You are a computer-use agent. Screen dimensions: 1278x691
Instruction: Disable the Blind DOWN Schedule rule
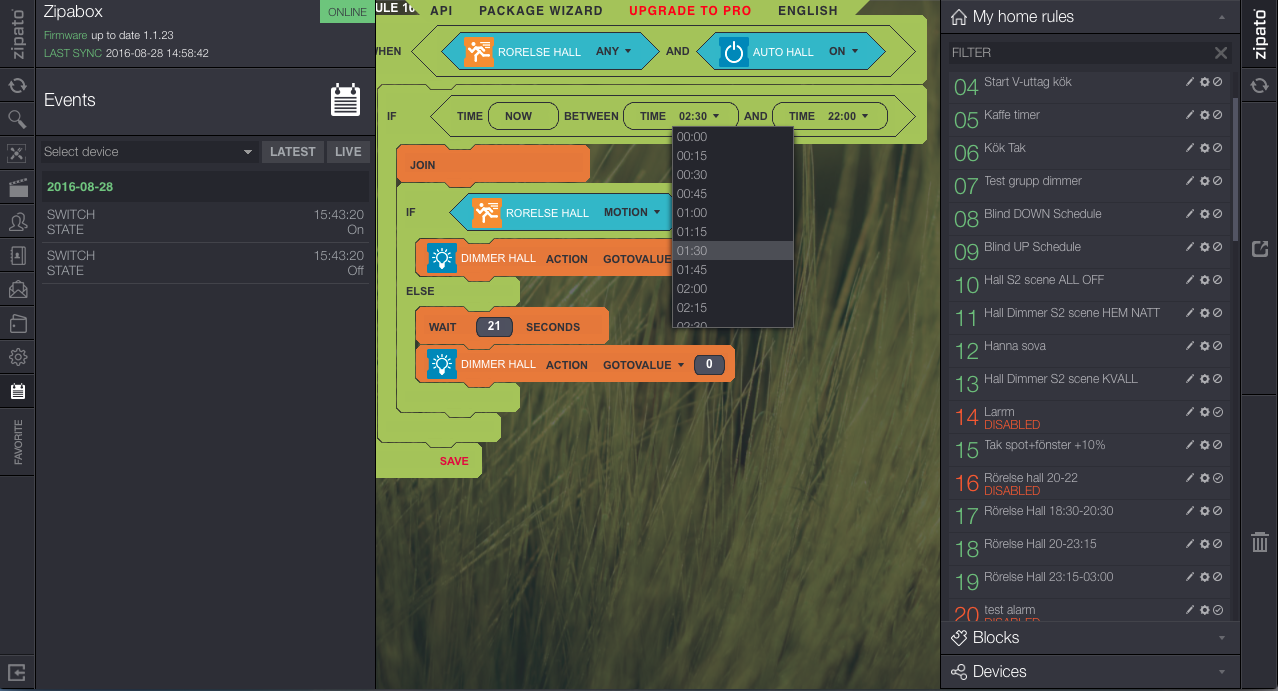1217,214
